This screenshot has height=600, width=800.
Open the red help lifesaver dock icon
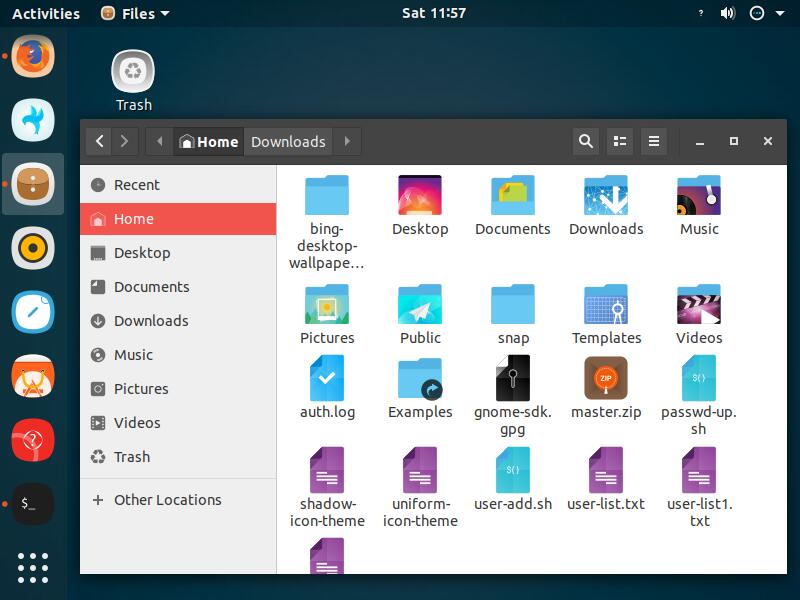click(x=33, y=440)
